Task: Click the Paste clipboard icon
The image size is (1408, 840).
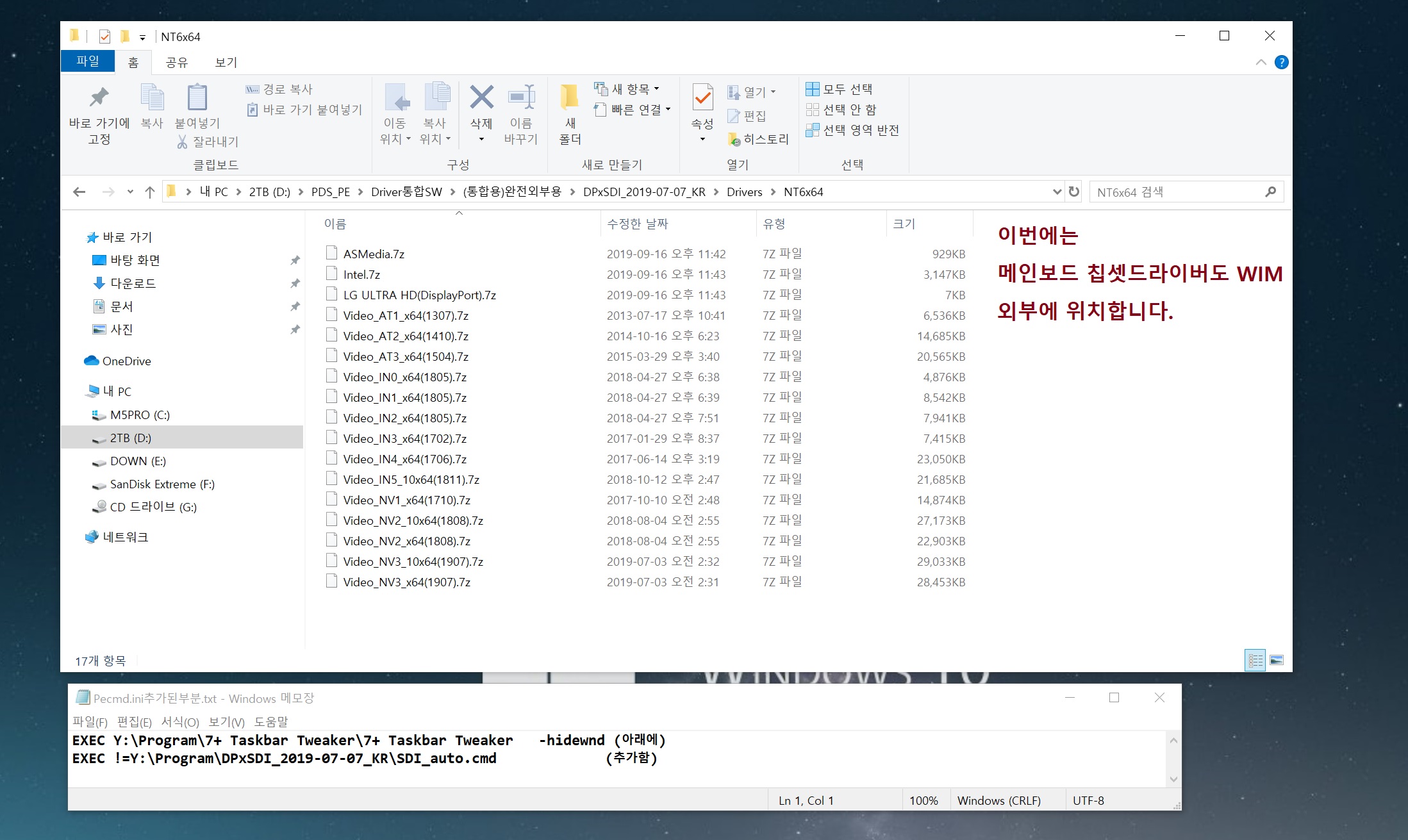Action: click(x=197, y=97)
